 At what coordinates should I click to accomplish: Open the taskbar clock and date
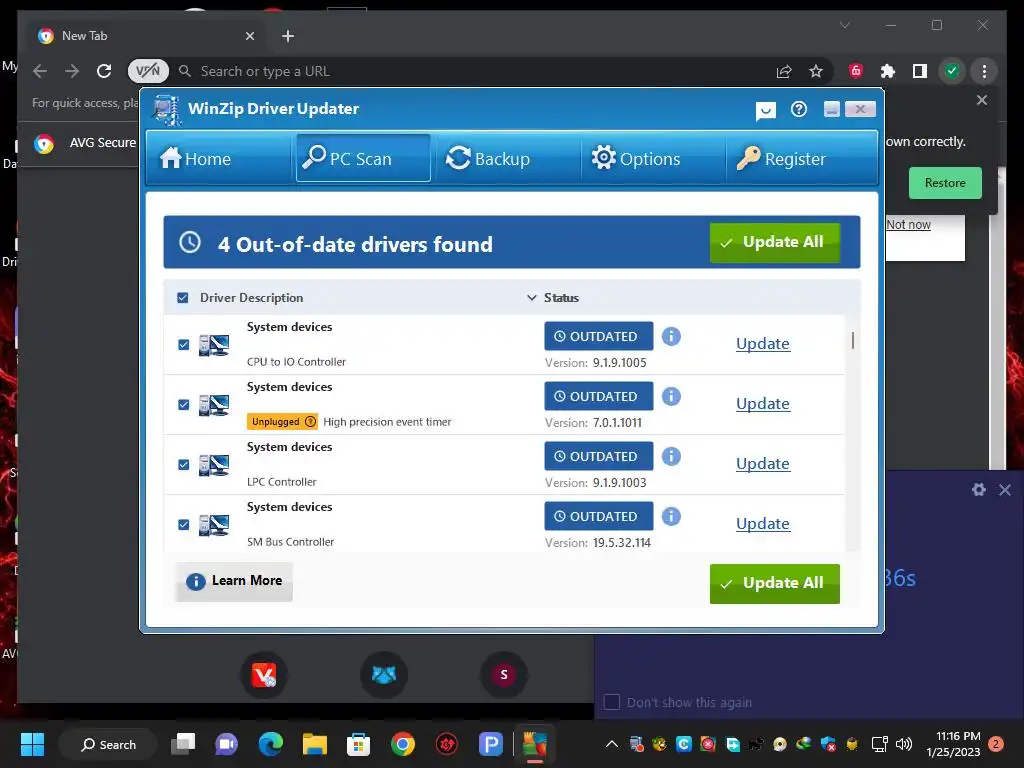(x=953, y=744)
